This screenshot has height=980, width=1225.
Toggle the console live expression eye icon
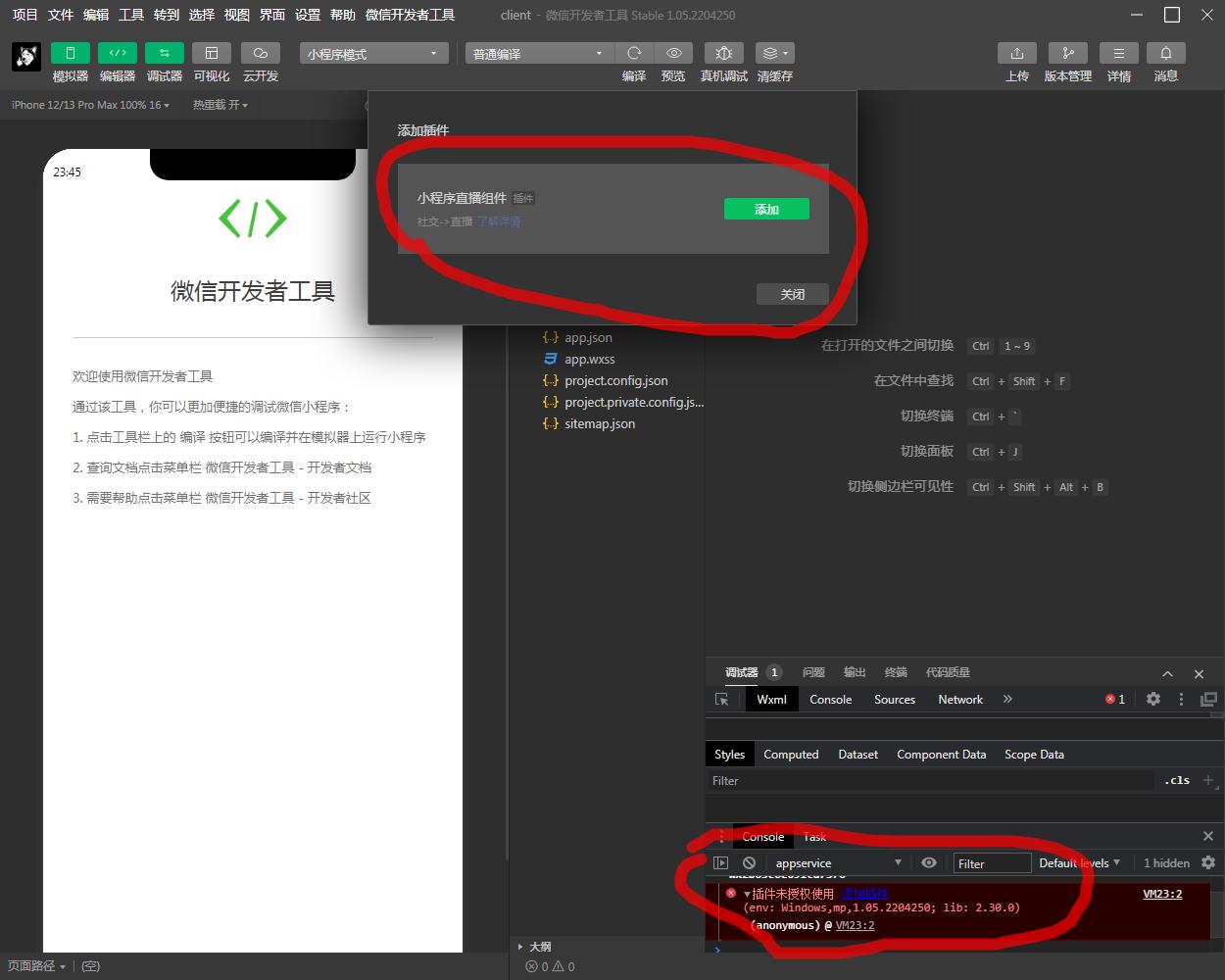[929, 862]
